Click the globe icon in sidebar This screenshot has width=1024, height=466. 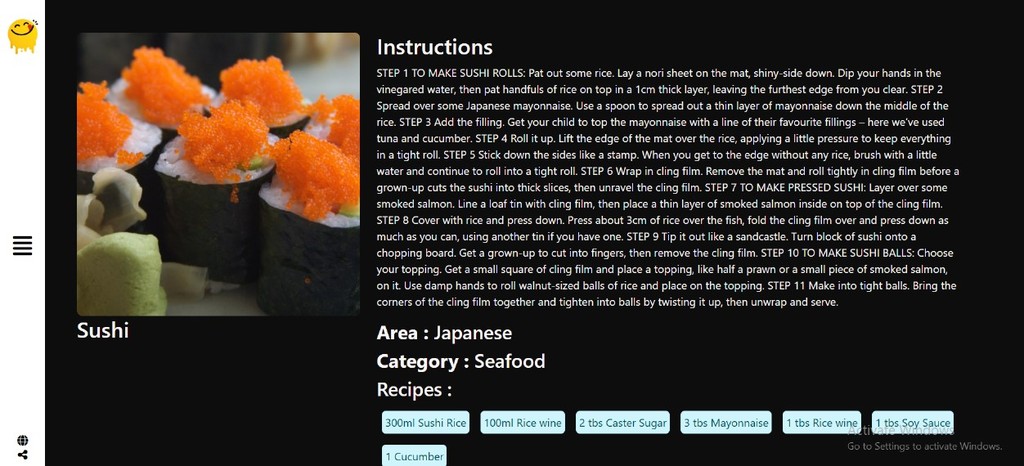[x=22, y=441]
